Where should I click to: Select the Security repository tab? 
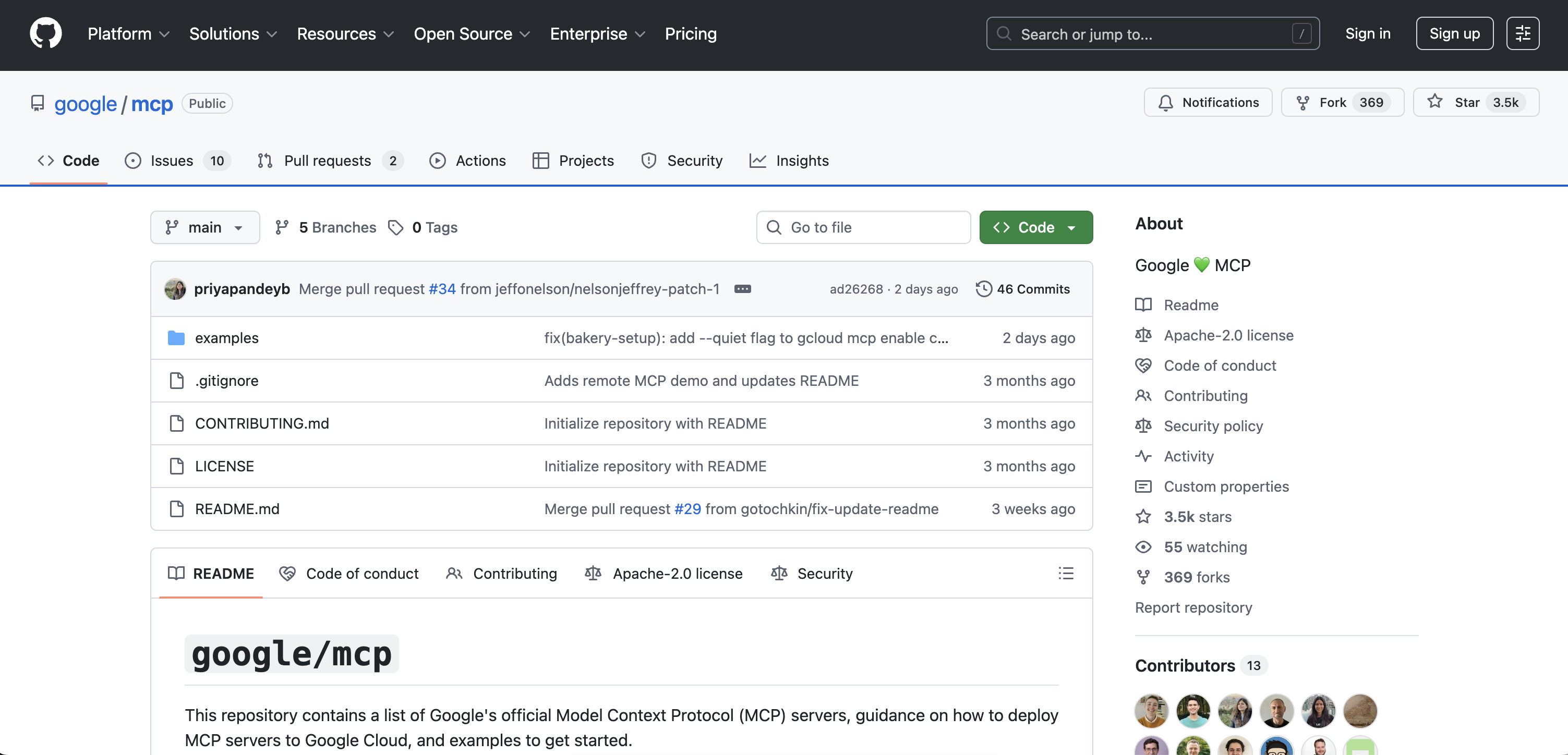(x=682, y=161)
